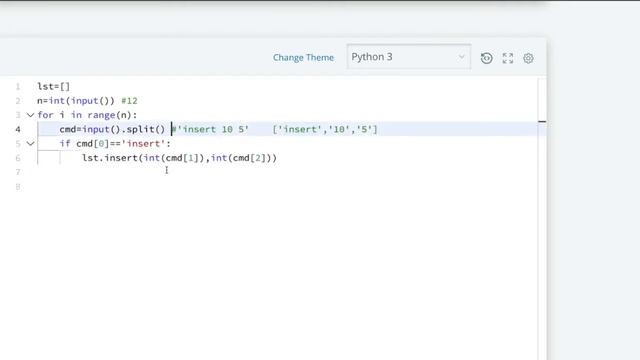Toggle fullscreen editor mode icon
This screenshot has height=360, width=640.
tap(508, 58)
